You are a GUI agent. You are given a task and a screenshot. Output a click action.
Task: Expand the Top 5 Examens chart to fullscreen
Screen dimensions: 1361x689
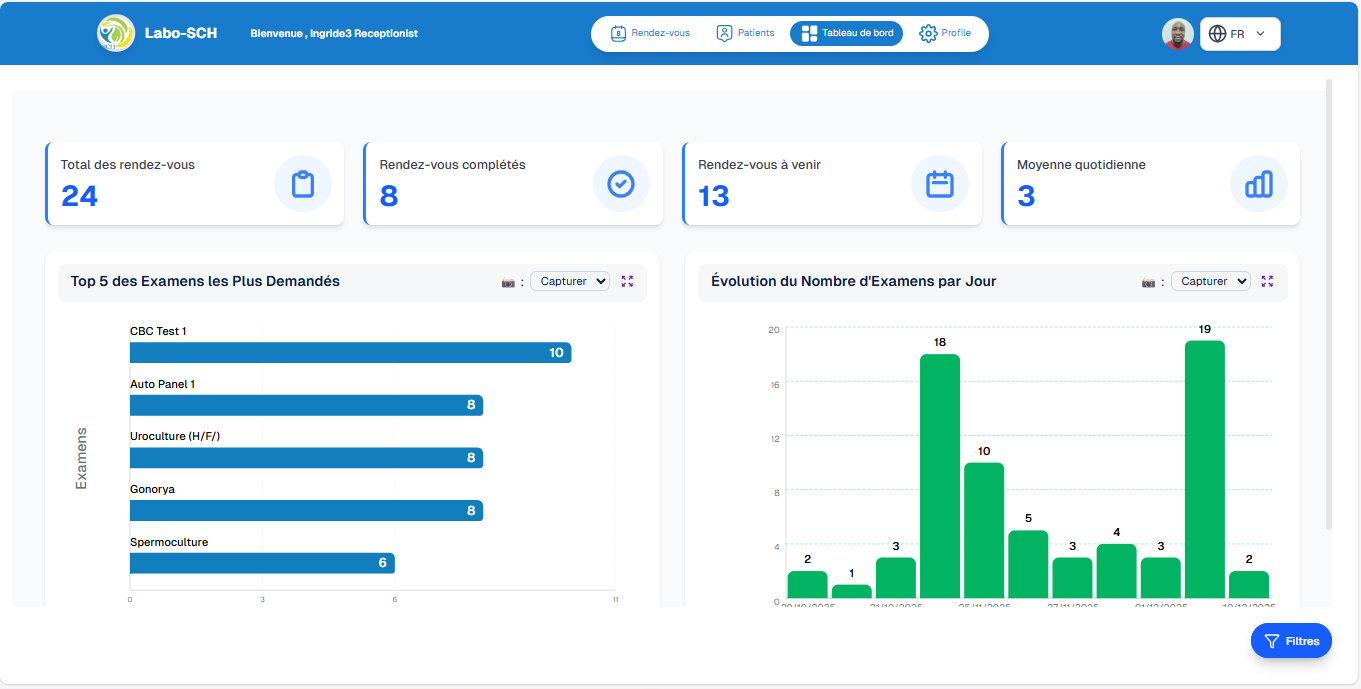click(627, 281)
